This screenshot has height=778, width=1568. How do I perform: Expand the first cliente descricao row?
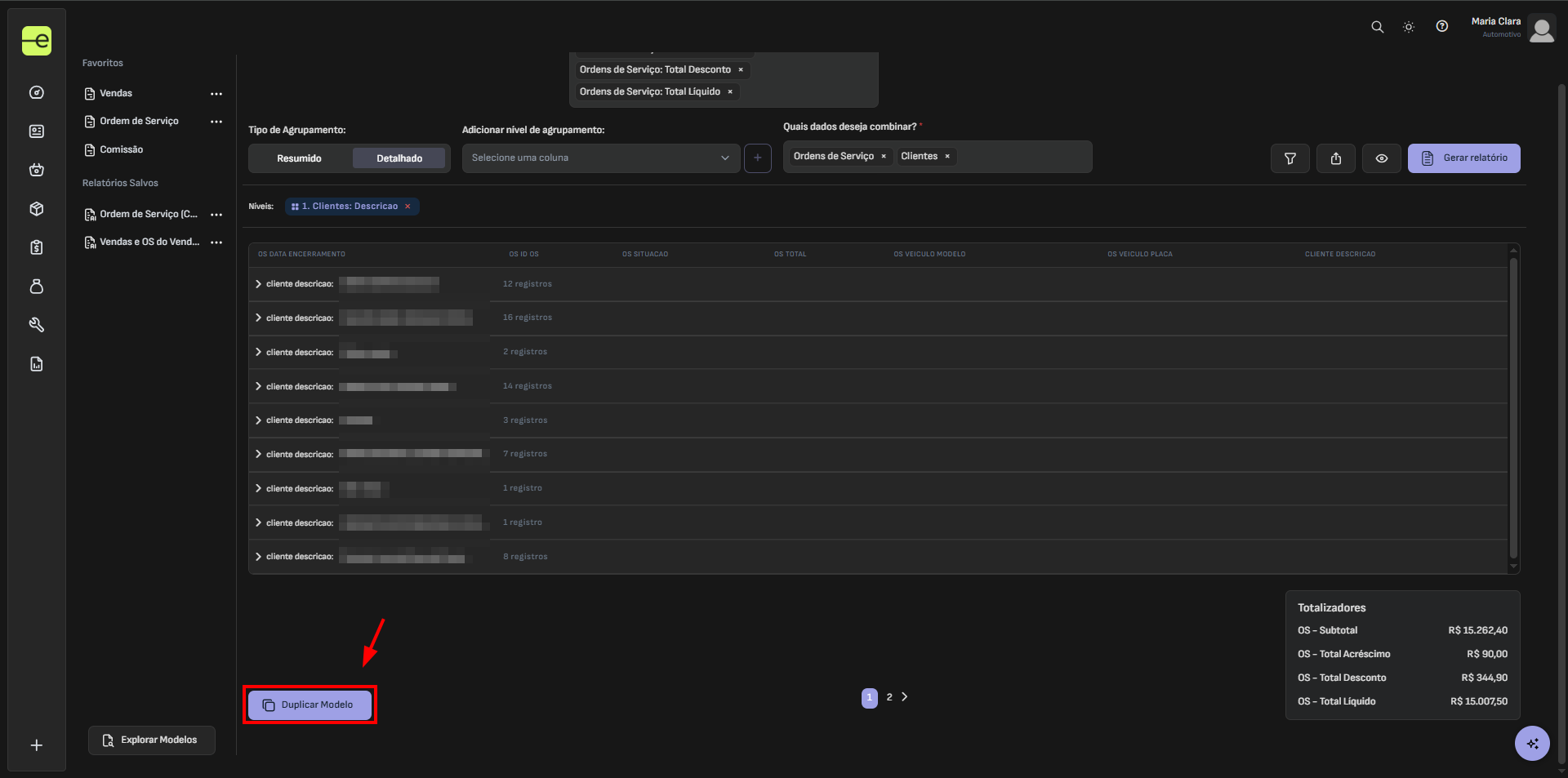click(x=258, y=284)
